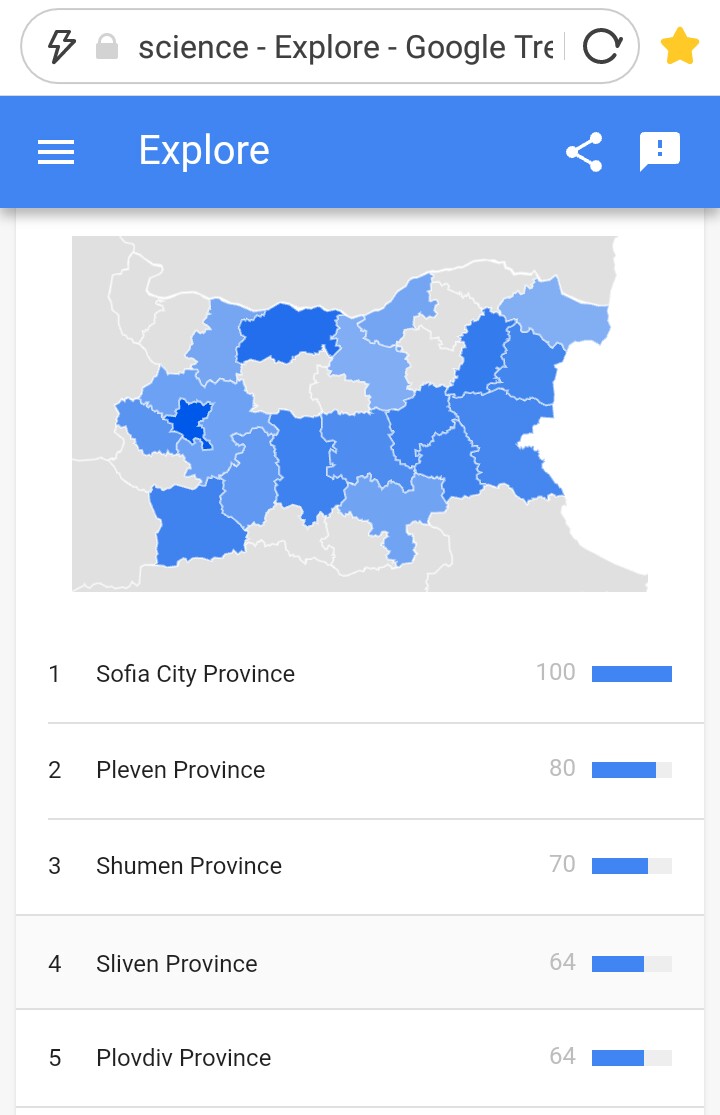Tap the share icon in header
The width and height of the screenshot is (720, 1115).
584,152
